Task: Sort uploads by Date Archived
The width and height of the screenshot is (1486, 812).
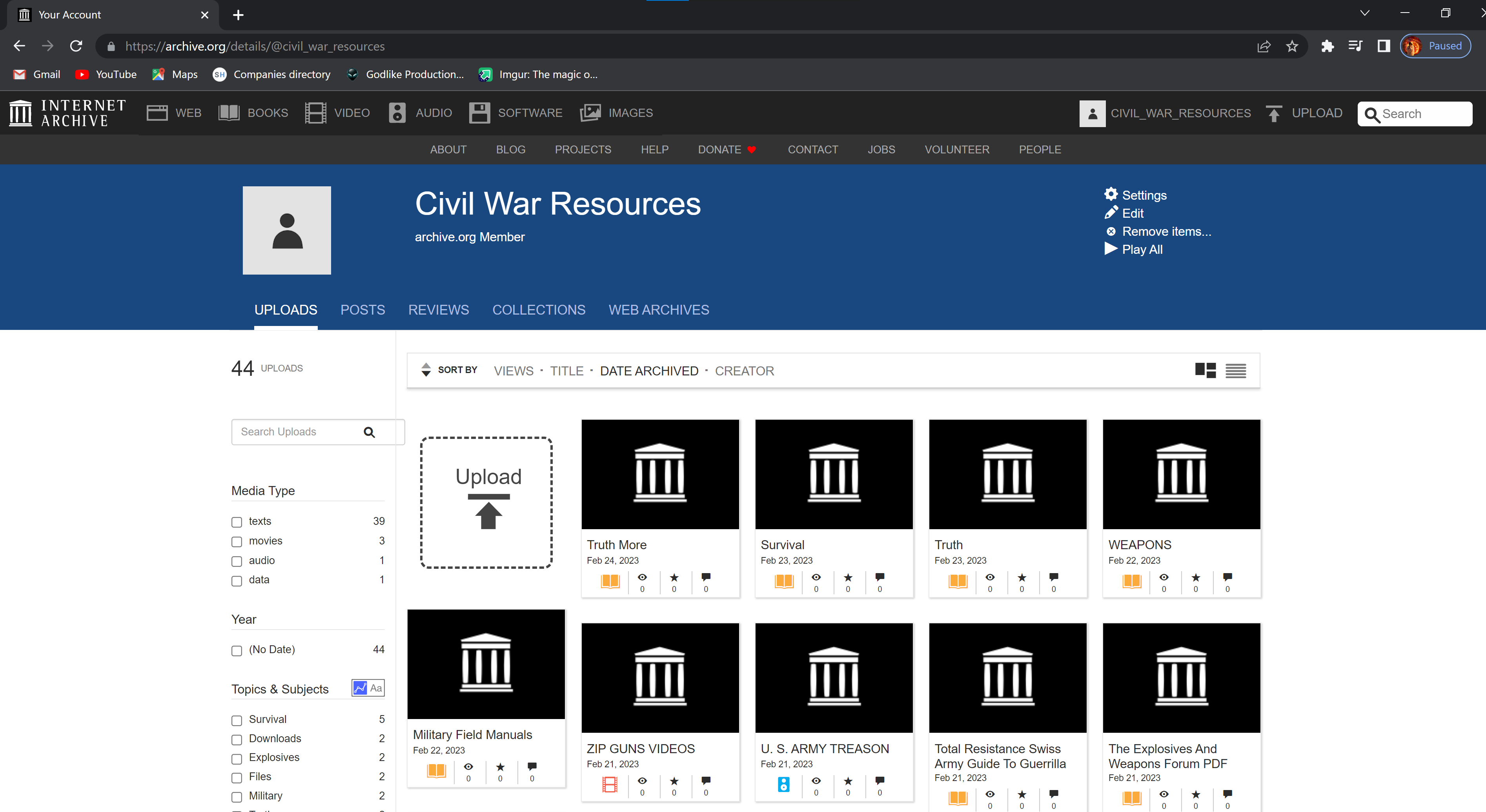Action: [x=649, y=371]
